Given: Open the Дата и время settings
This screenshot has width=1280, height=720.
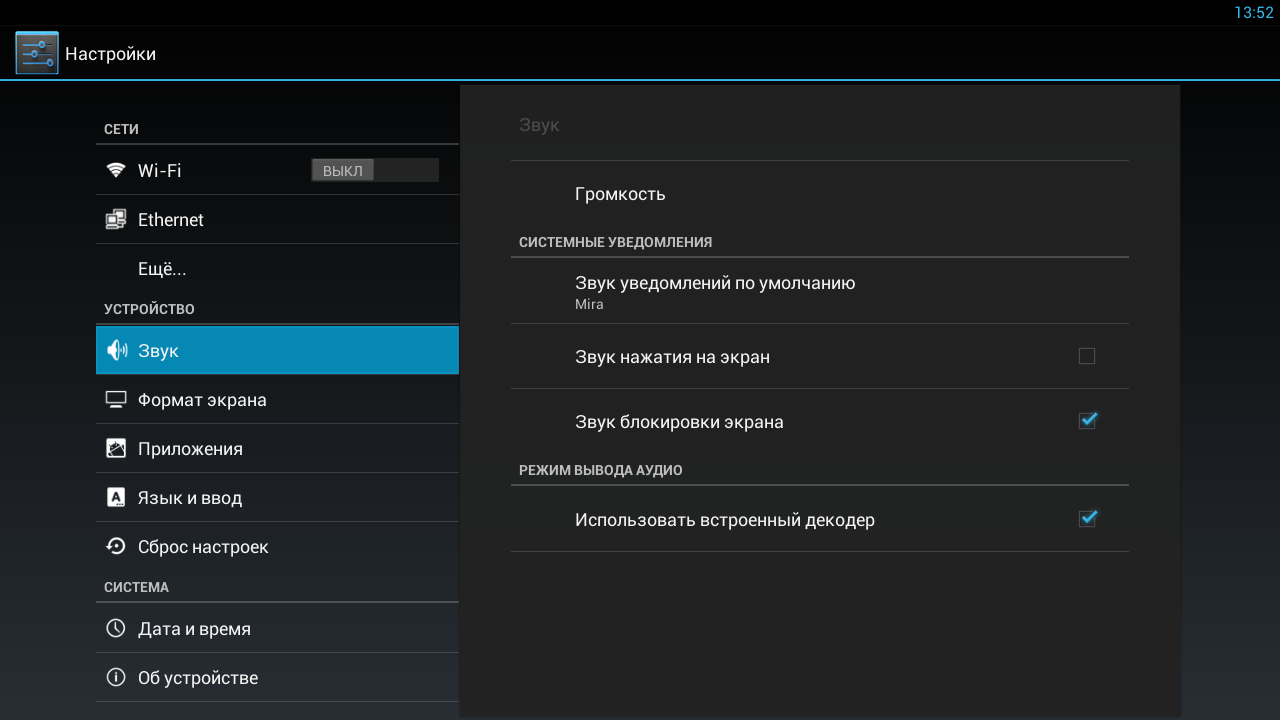Looking at the screenshot, I should pos(277,628).
